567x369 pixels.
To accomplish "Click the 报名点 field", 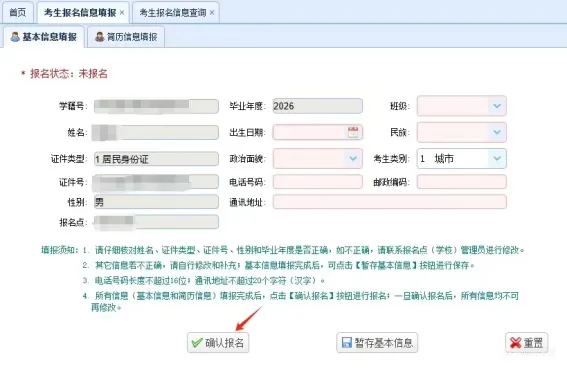I will click(x=156, y=222).
